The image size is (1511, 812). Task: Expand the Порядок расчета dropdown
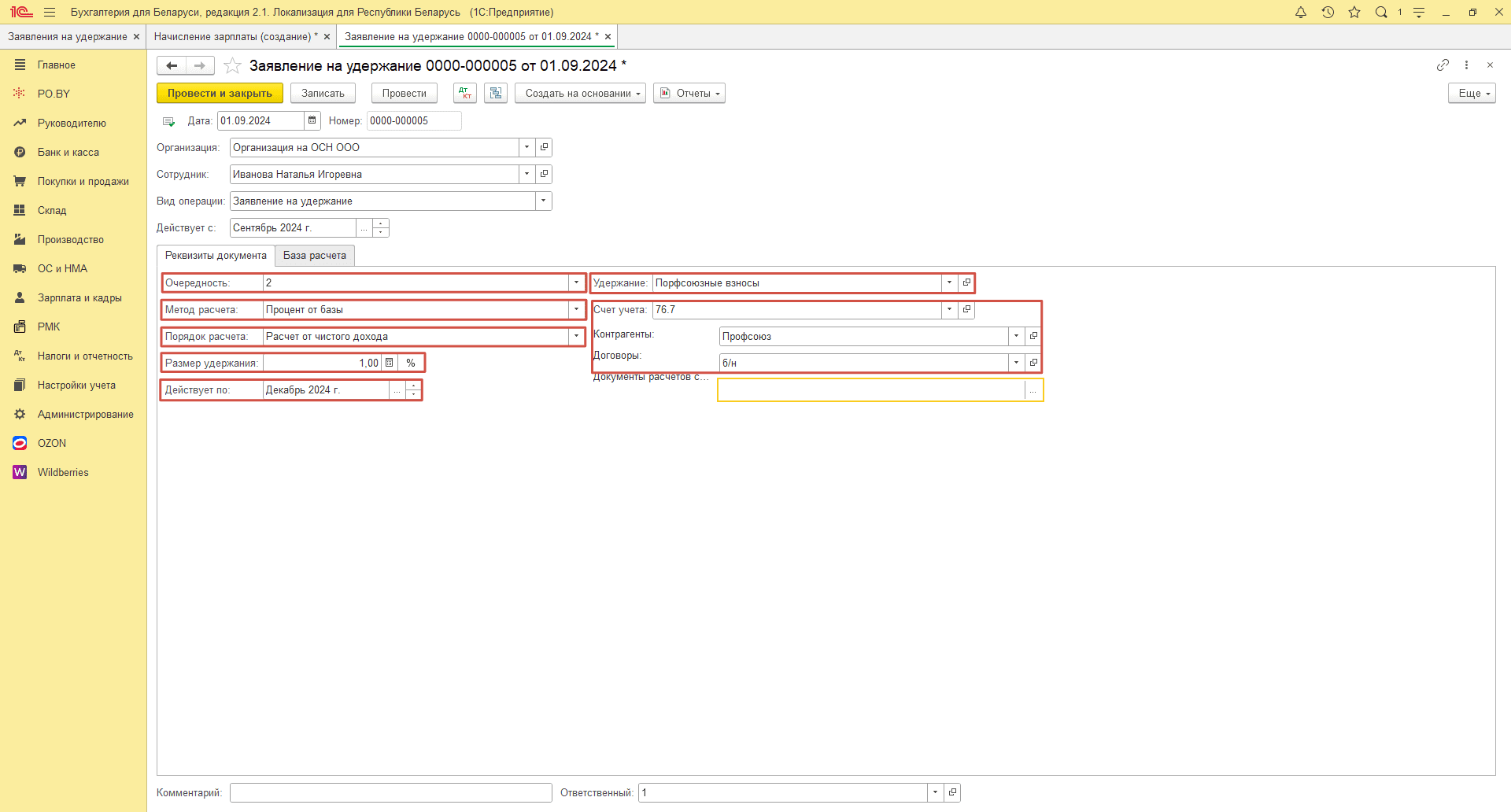pos(576,336)
